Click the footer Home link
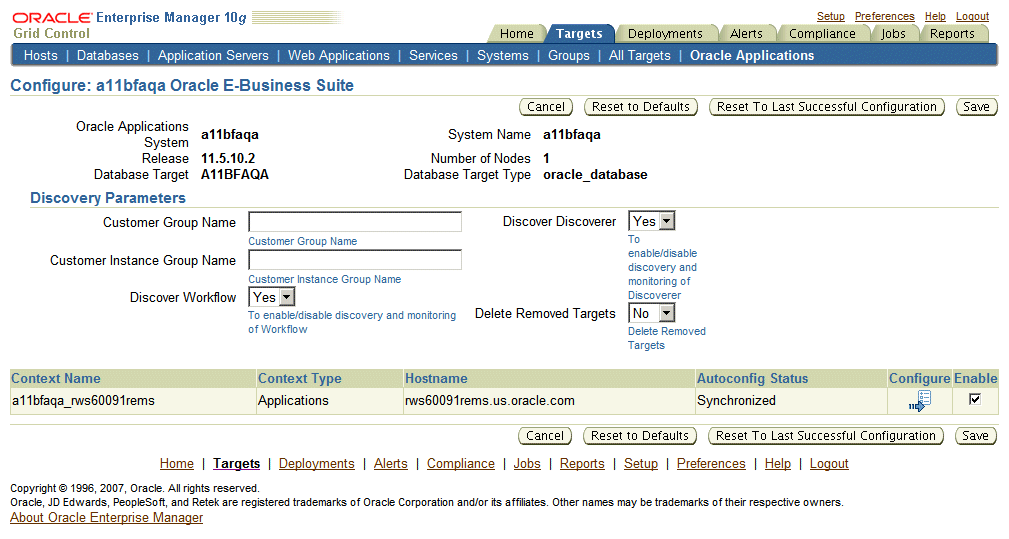The image size is (1009, 539). coord(176,464)
